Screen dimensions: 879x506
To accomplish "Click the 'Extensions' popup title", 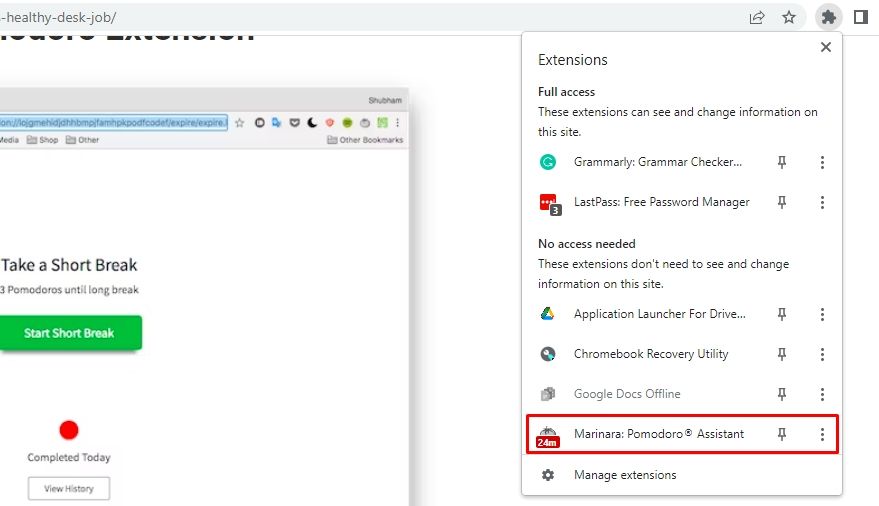I will (572, 59).
